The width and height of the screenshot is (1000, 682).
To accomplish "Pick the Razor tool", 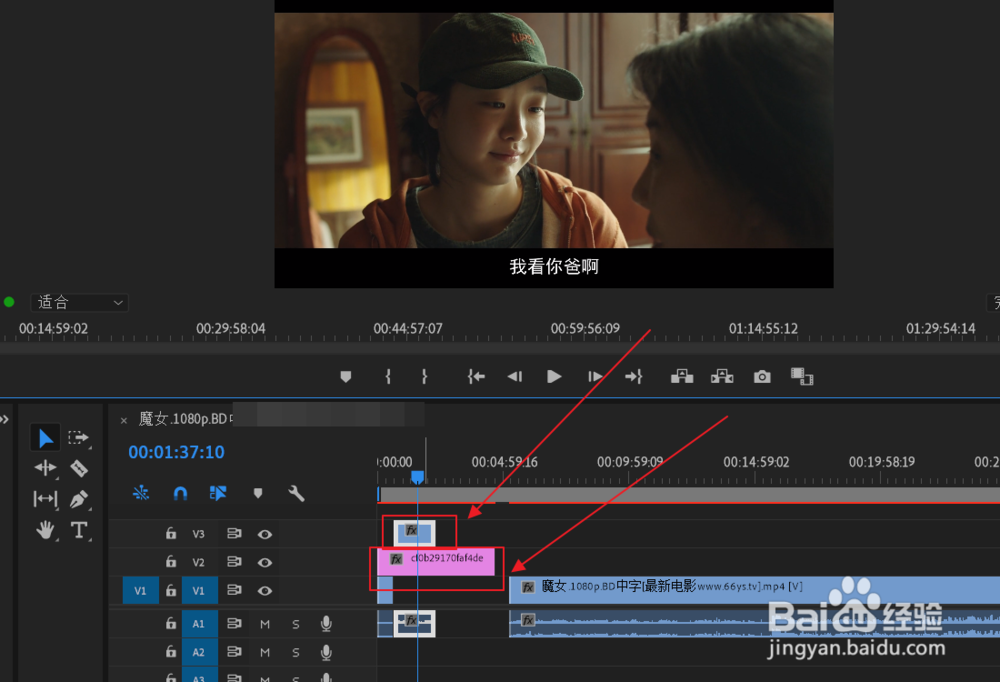I will point(78,468).
